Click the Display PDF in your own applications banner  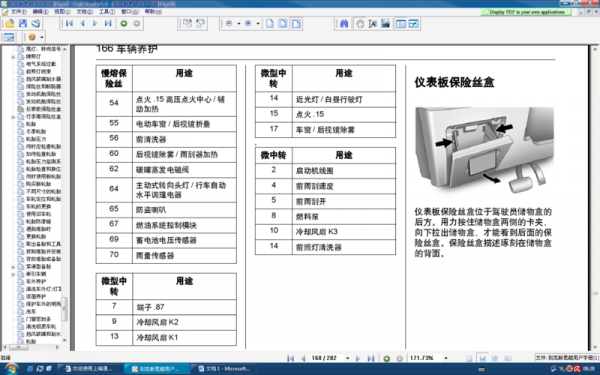pyautogui.click(x=526, y=12)
